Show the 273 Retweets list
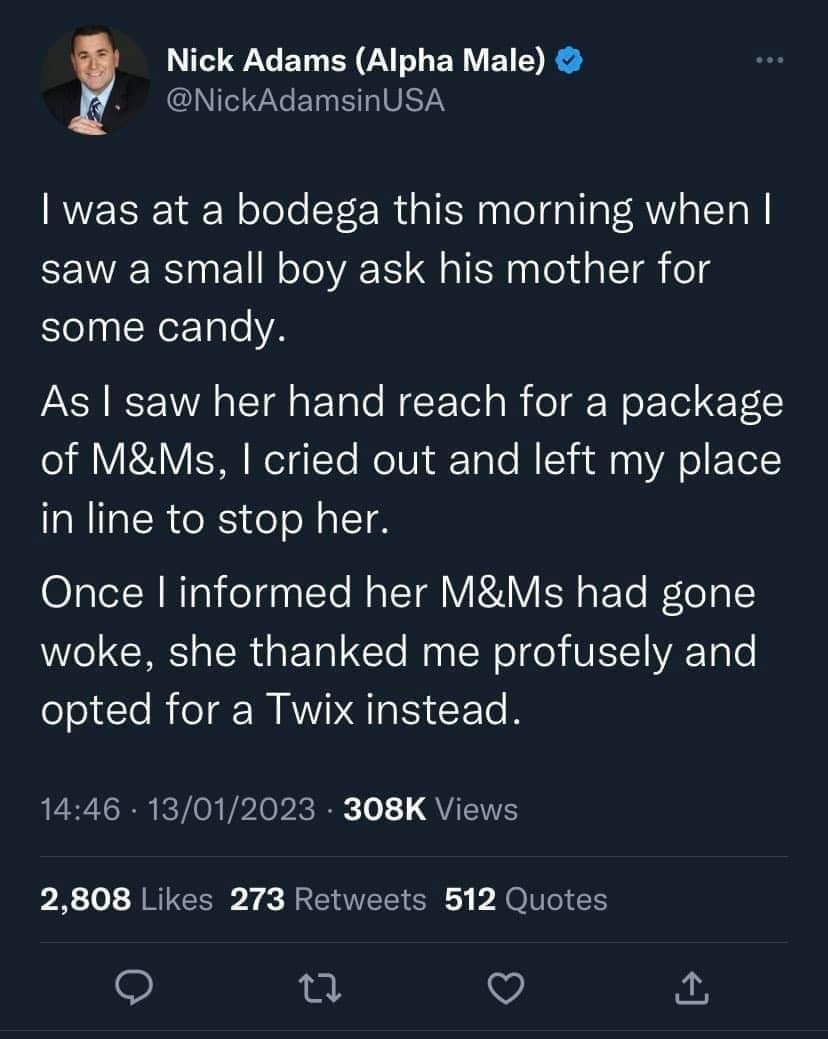828x1039 pixels. coord(328,899)
